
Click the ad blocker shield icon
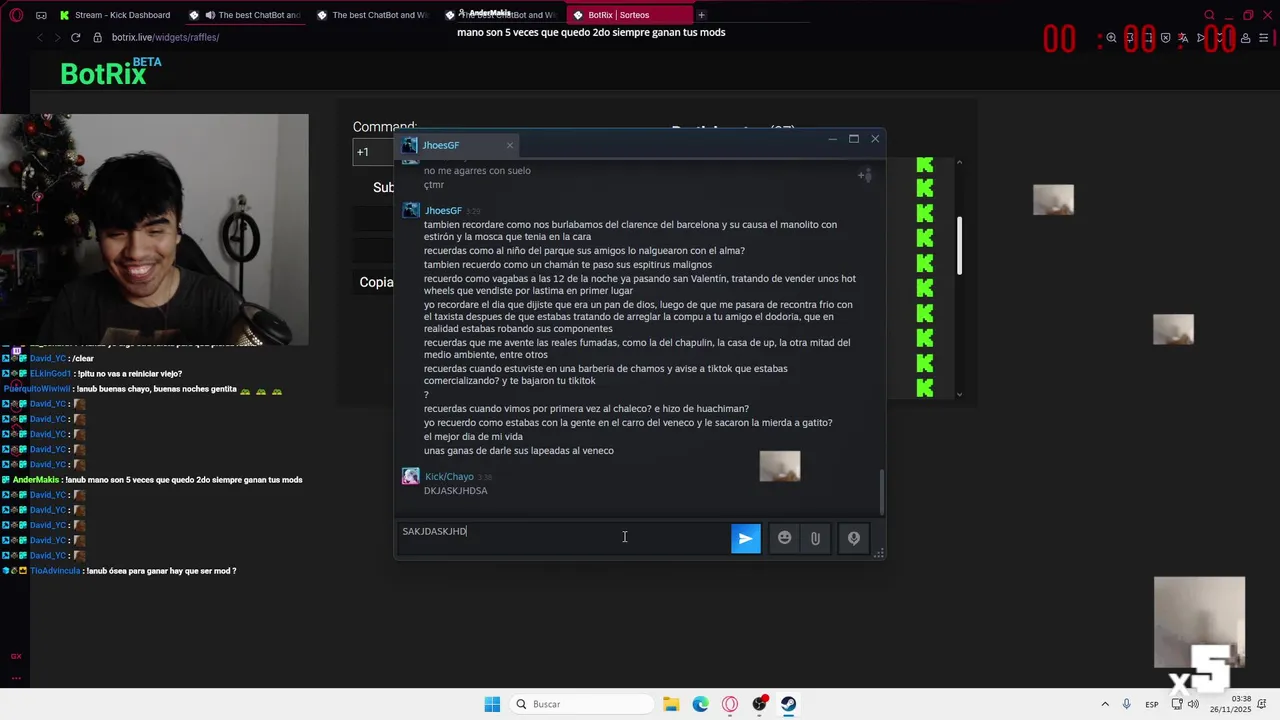pyautogui.click(x=1166, y=38)
